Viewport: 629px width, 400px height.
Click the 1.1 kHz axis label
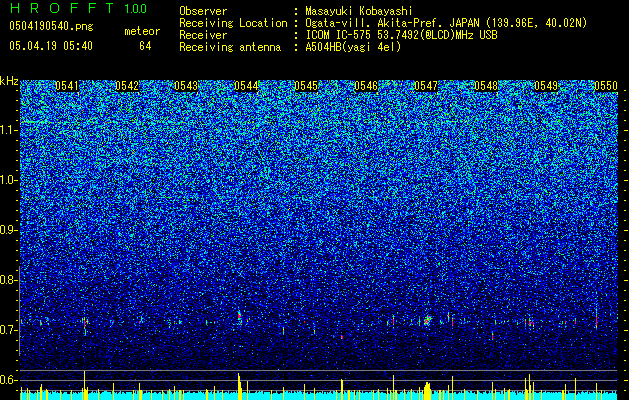pos(9,130)
